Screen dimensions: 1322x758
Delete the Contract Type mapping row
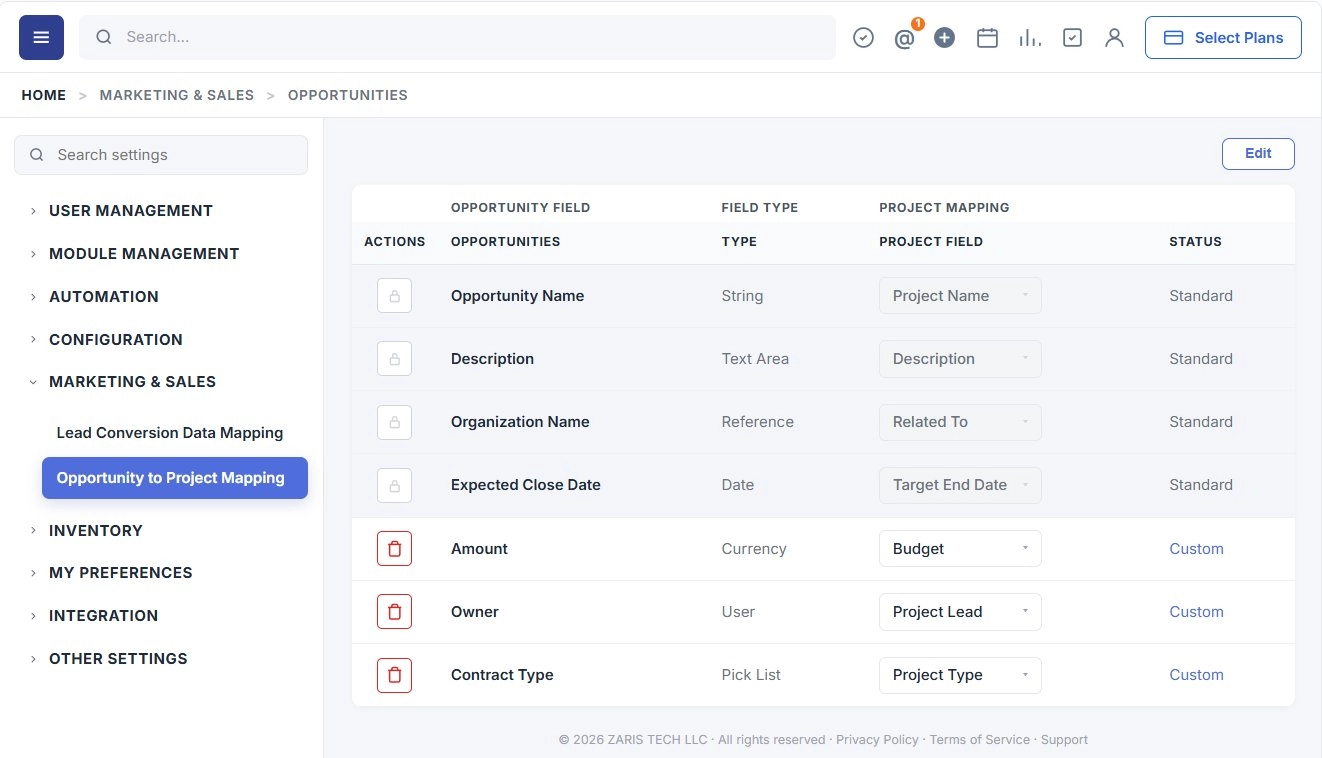pyautogui.click(x=394, y=675)
